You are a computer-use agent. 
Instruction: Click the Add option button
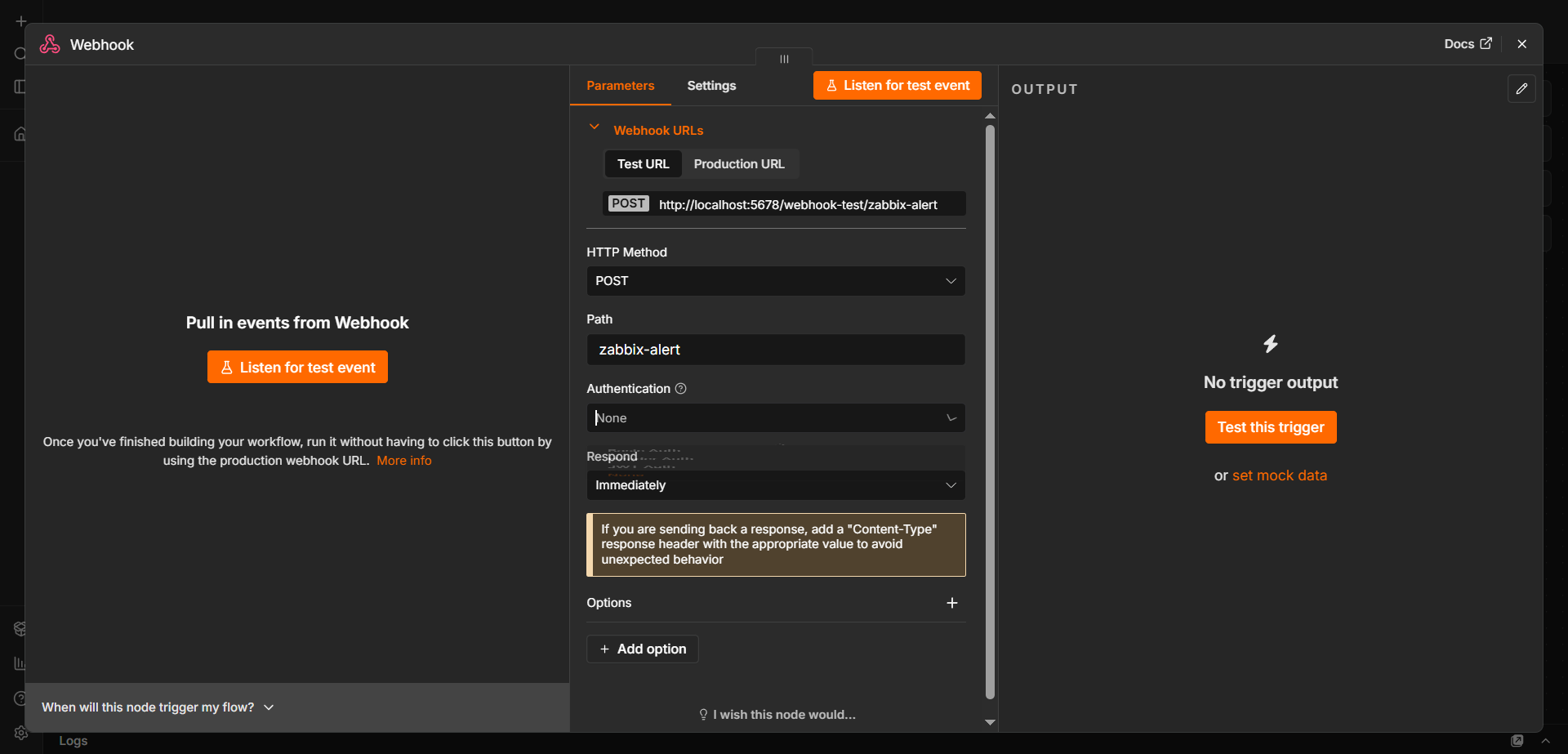643,649
